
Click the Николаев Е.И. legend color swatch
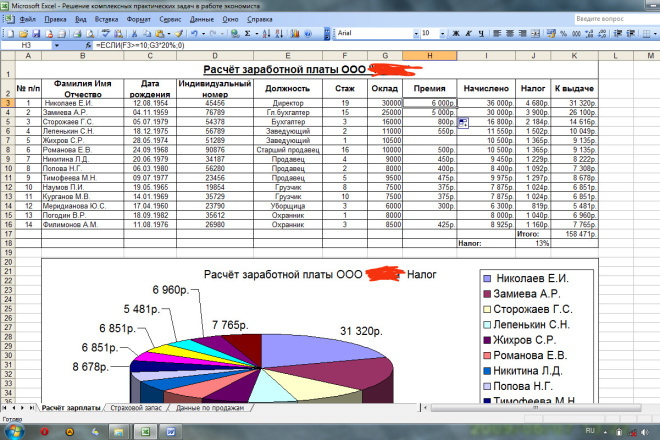click(487, 278)
